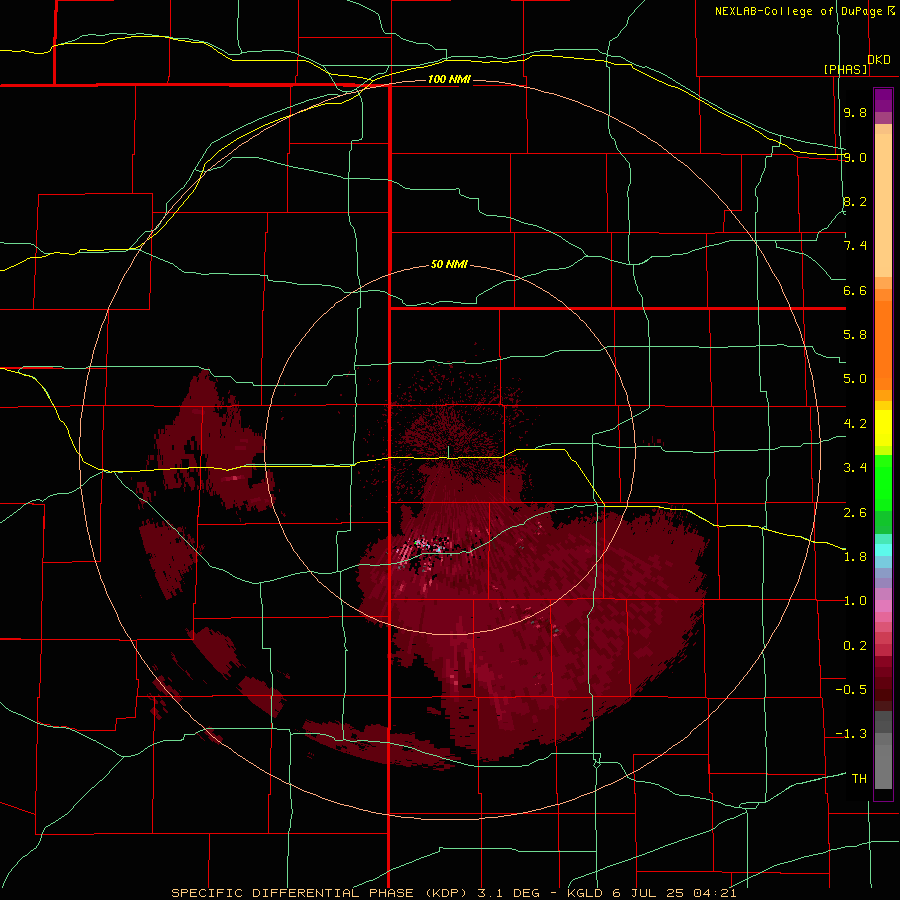The height and width of the screenshot is (900, 900).
Task: Click the 1.0 scale value
Action: point(855,601)
